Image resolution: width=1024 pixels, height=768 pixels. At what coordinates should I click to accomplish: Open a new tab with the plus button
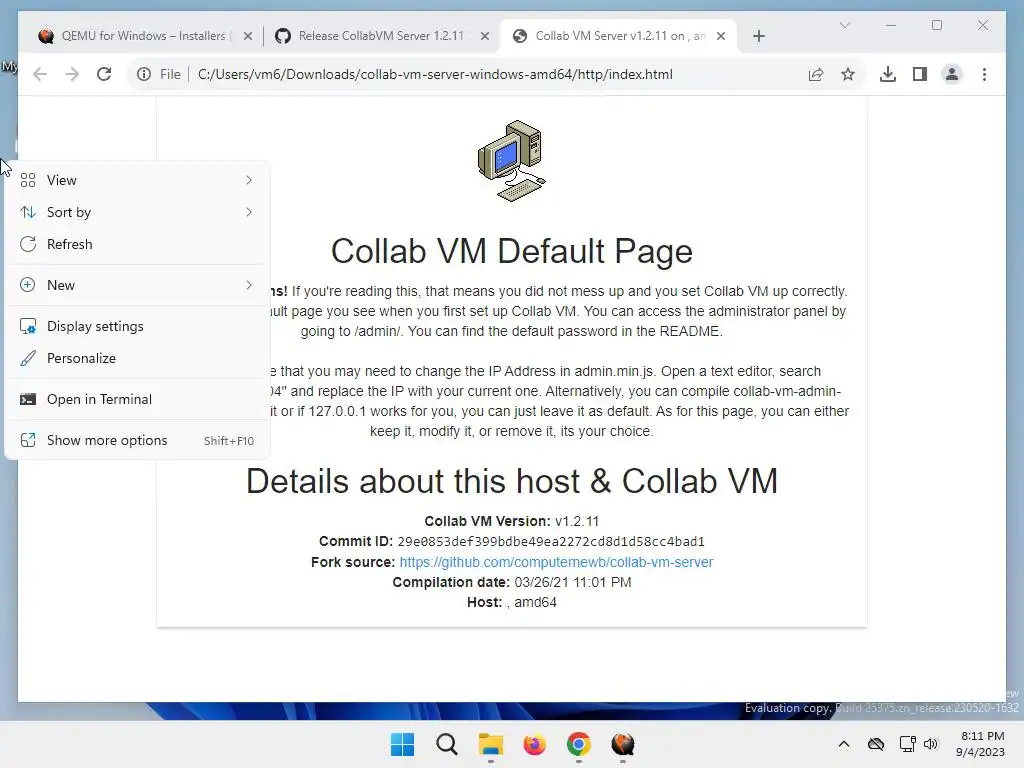pos(758,36)
